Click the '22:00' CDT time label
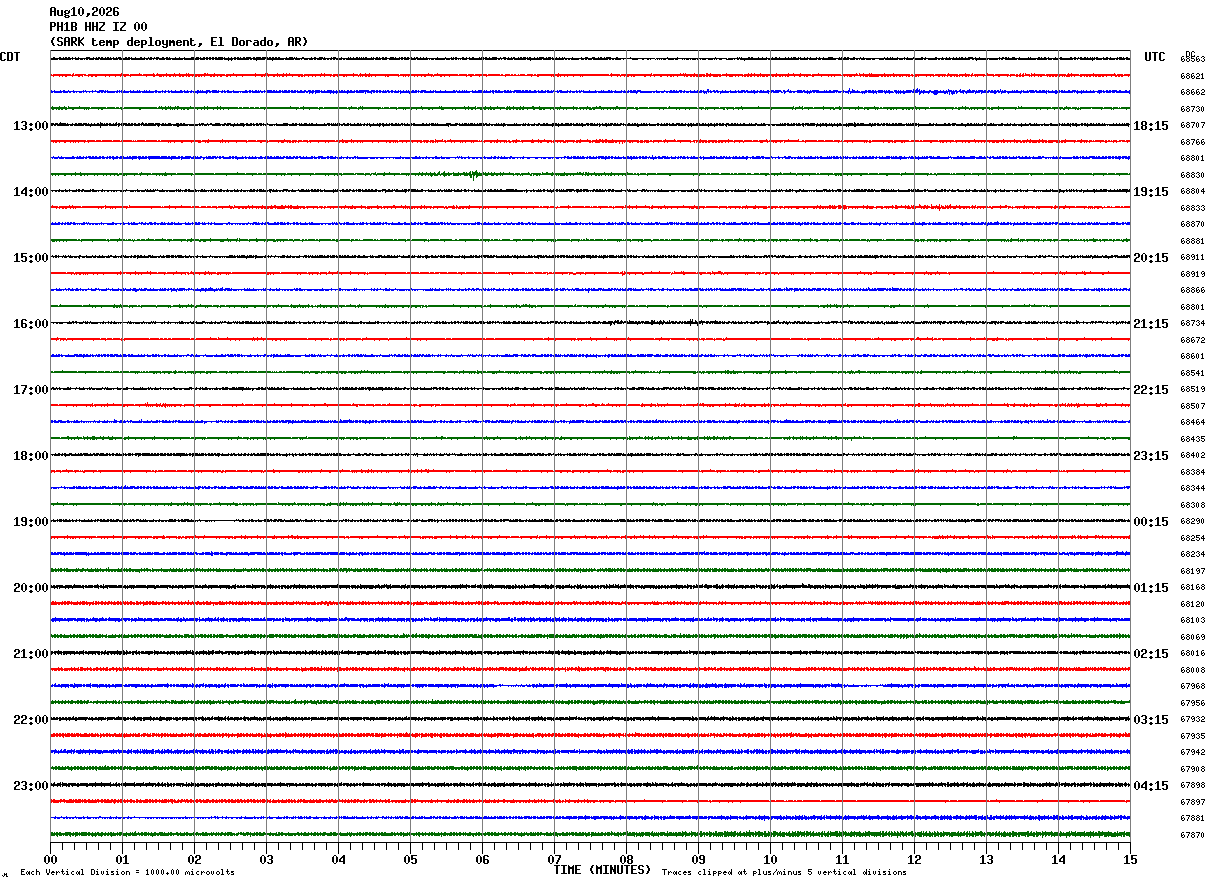The height and width of the screenshot is (886, 1210). (x=31, y=720)
